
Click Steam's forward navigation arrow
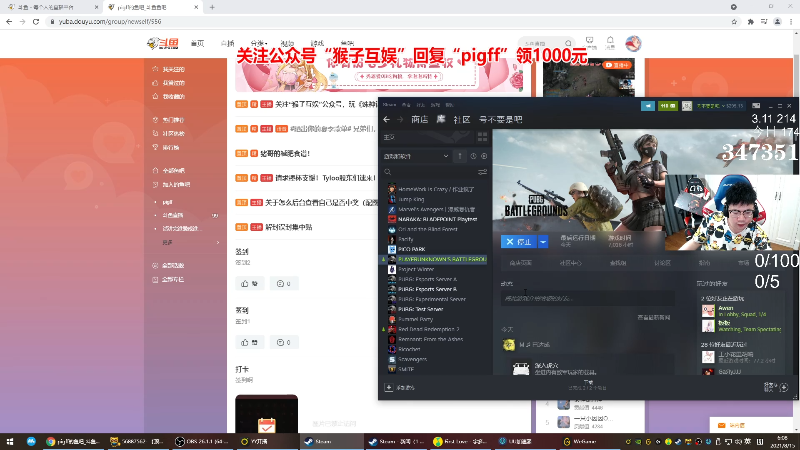[x=400, y=119]
